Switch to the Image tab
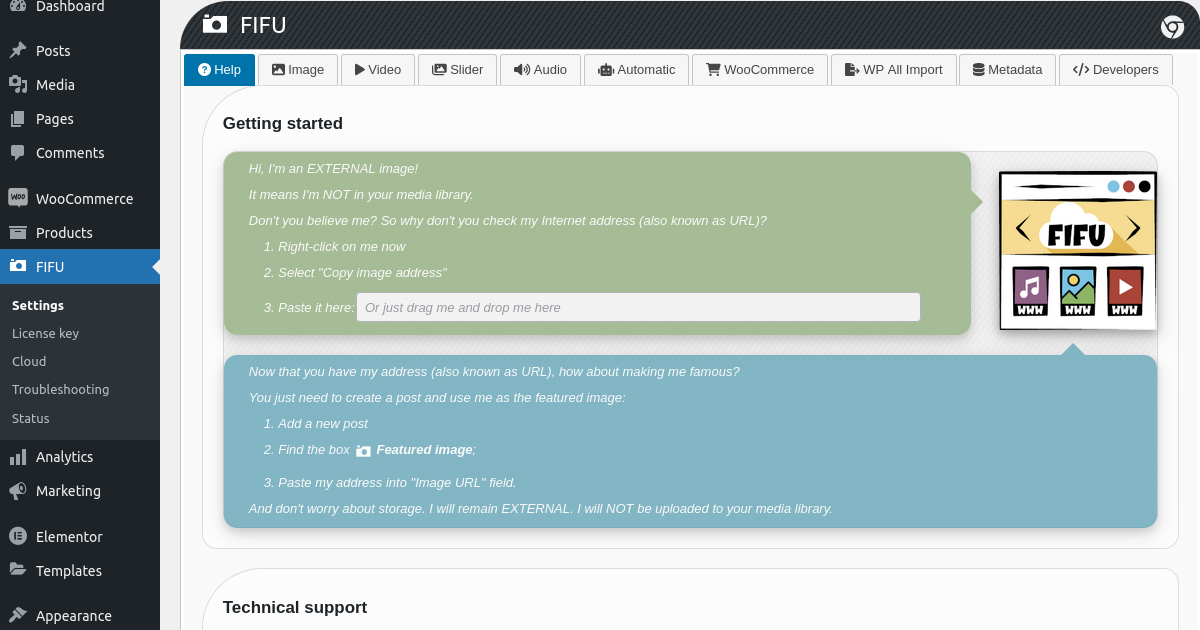 pos(298,70)
